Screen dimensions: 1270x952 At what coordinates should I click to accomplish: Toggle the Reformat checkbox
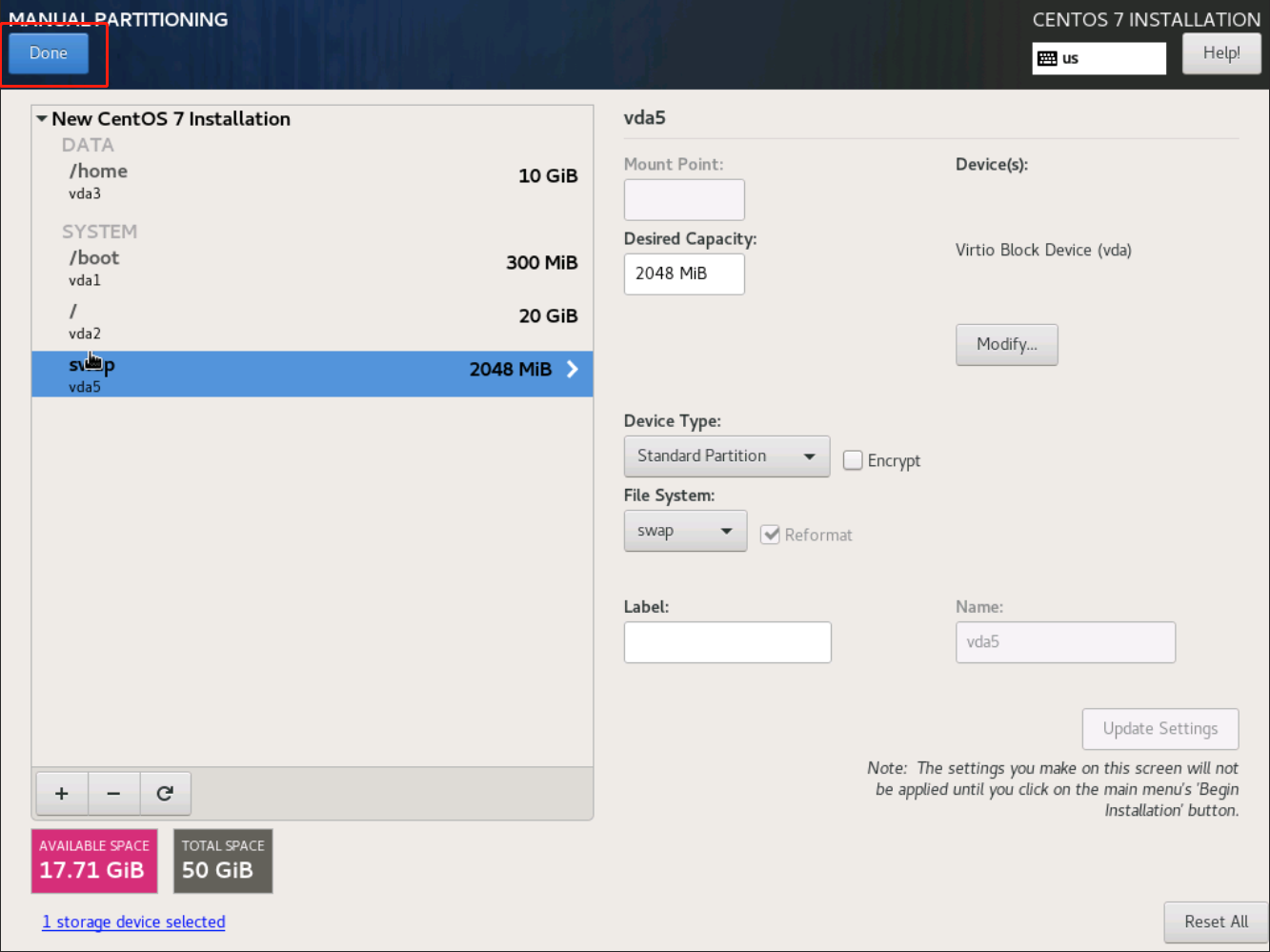point(771,535)
